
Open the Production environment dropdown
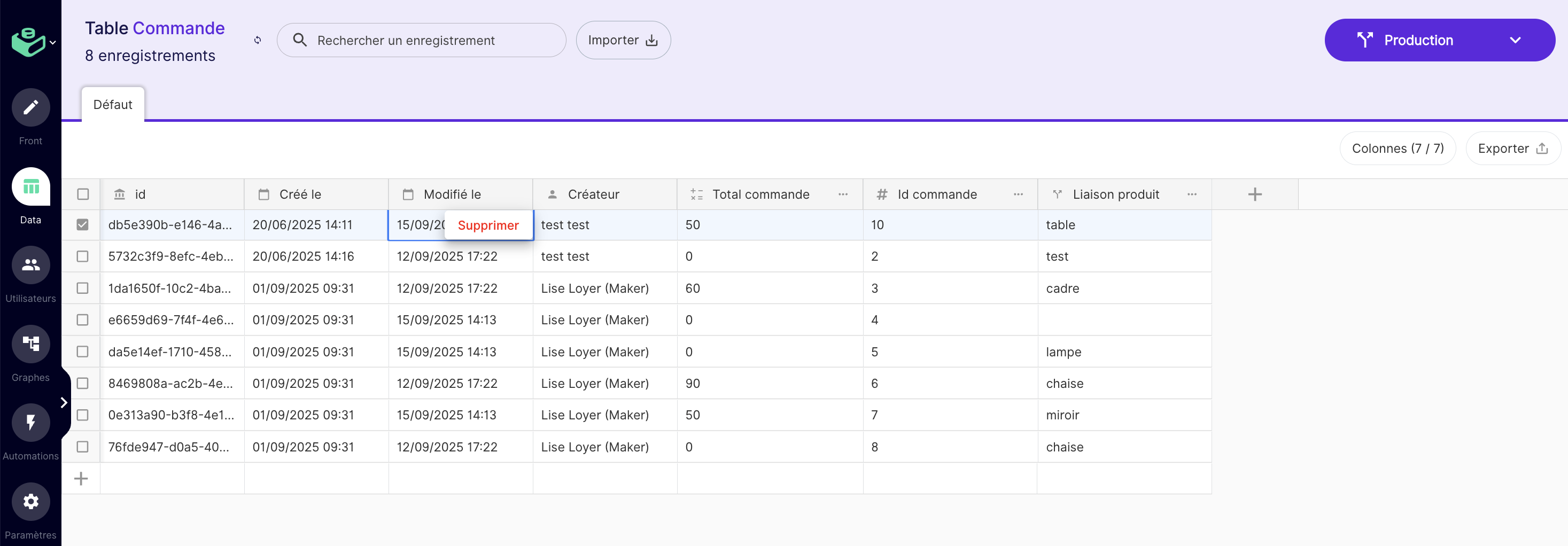click(1439, 40)
